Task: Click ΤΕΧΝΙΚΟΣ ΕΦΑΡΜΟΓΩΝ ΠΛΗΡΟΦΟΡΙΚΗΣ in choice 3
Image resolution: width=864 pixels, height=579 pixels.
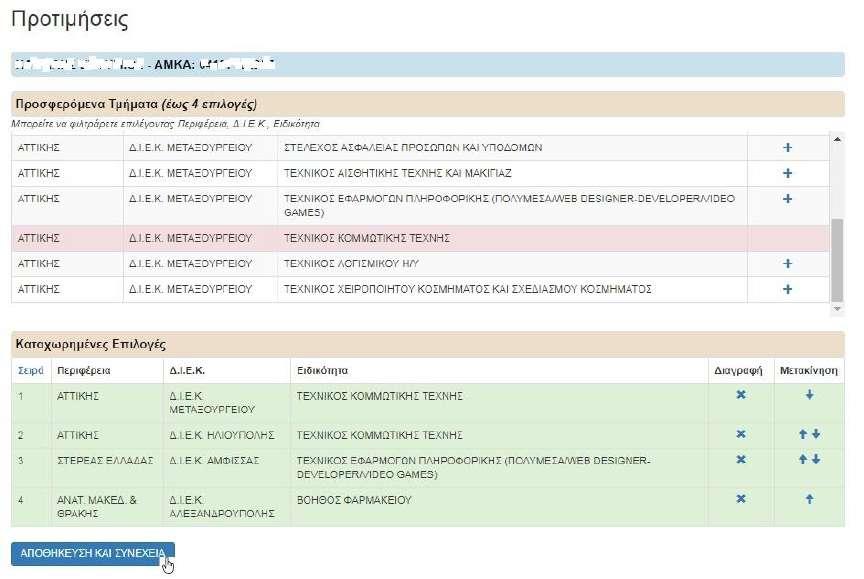Action: pyautogui.click(x=473, y=467)
